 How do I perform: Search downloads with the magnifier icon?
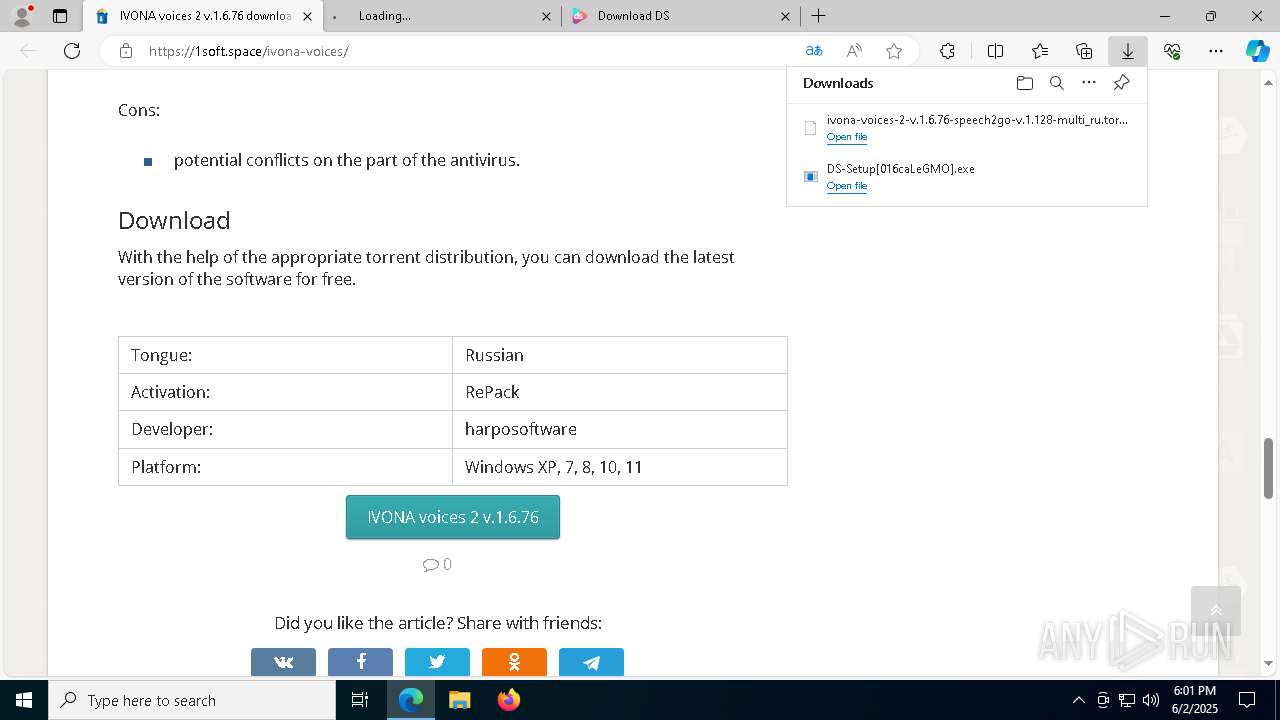pos(1057,83)
